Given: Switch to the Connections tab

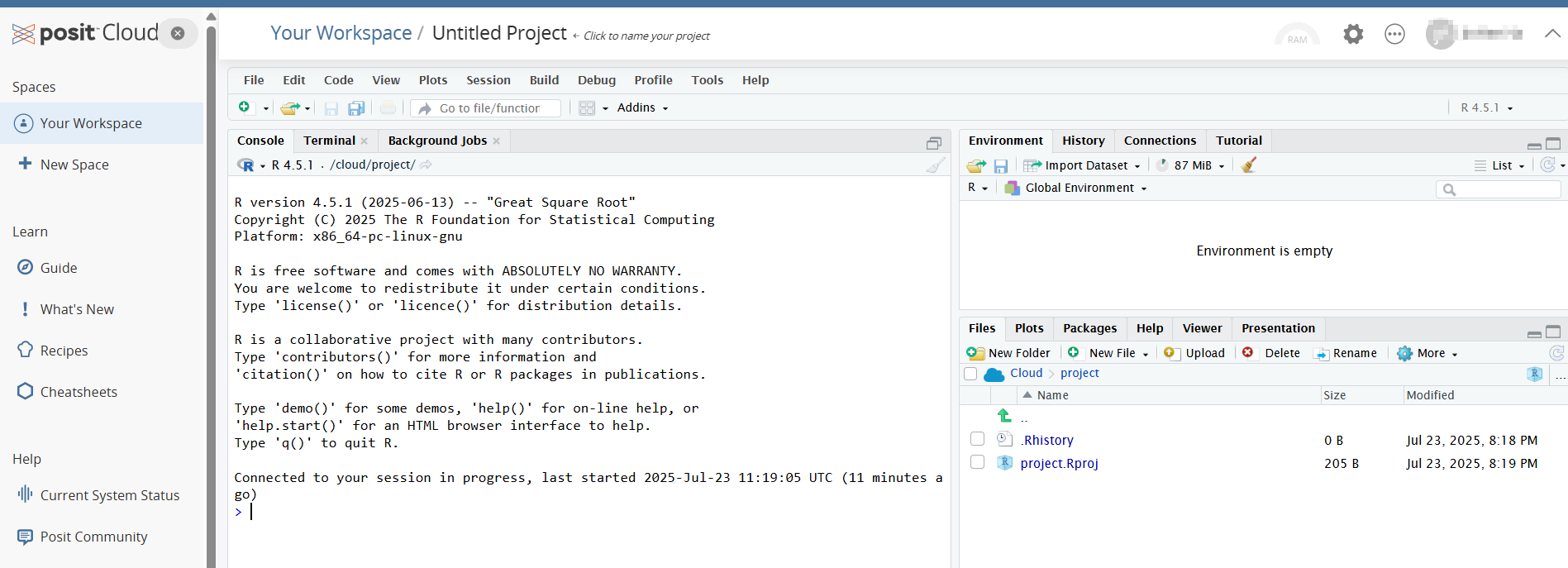Looking at the screenshot, I should click(1160, 141).
